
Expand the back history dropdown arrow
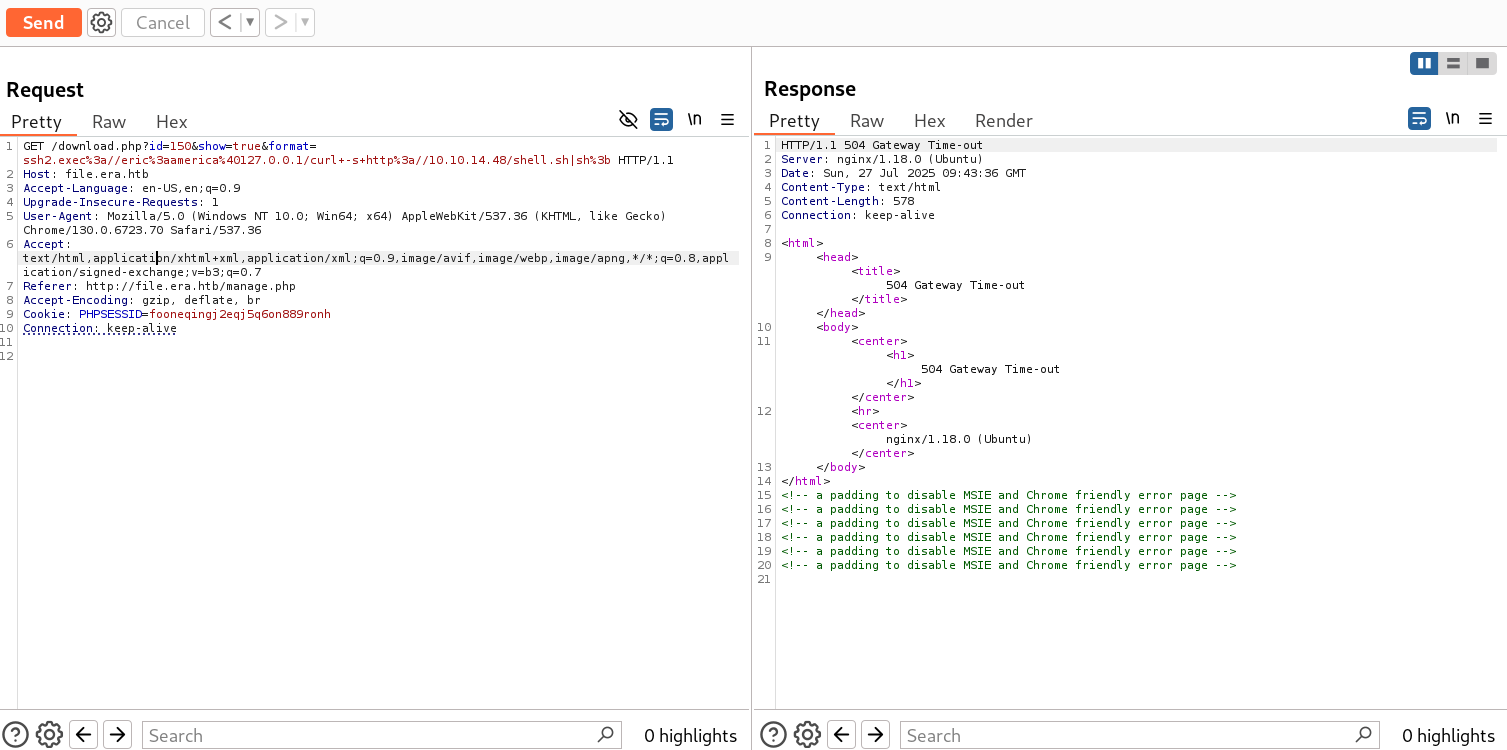click(250, 22)
